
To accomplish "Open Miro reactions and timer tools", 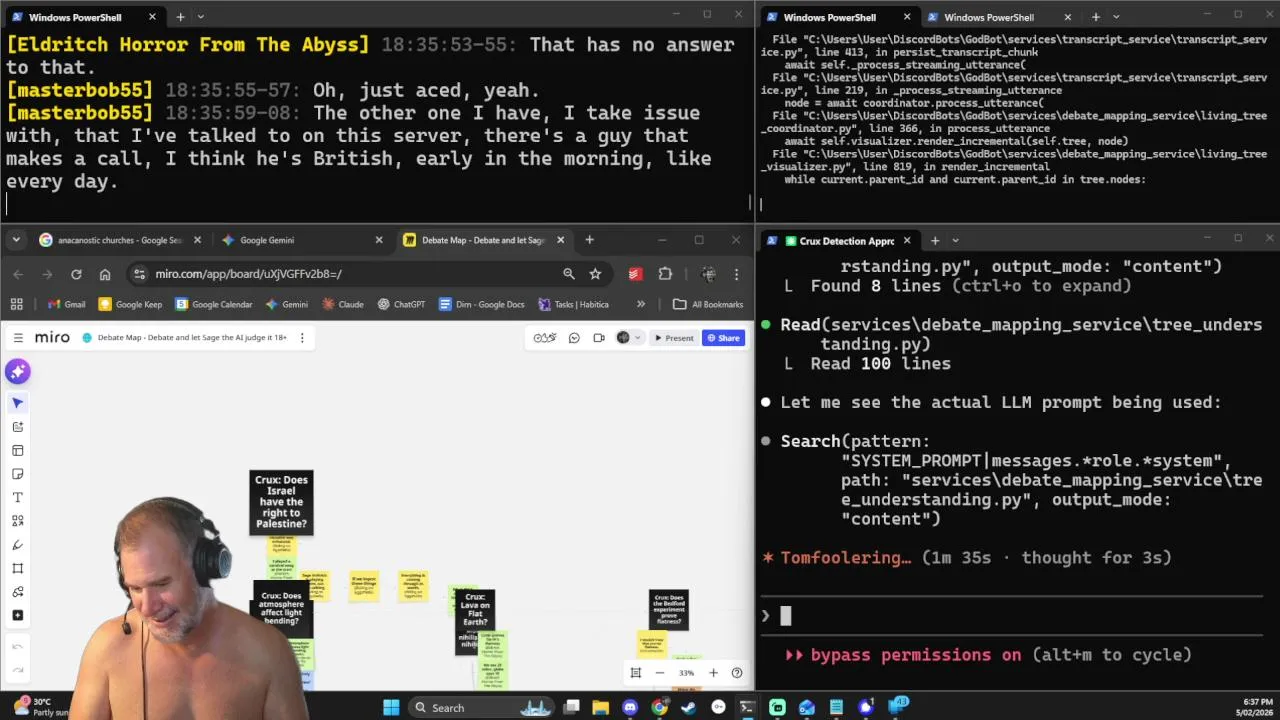I will 545,338.
